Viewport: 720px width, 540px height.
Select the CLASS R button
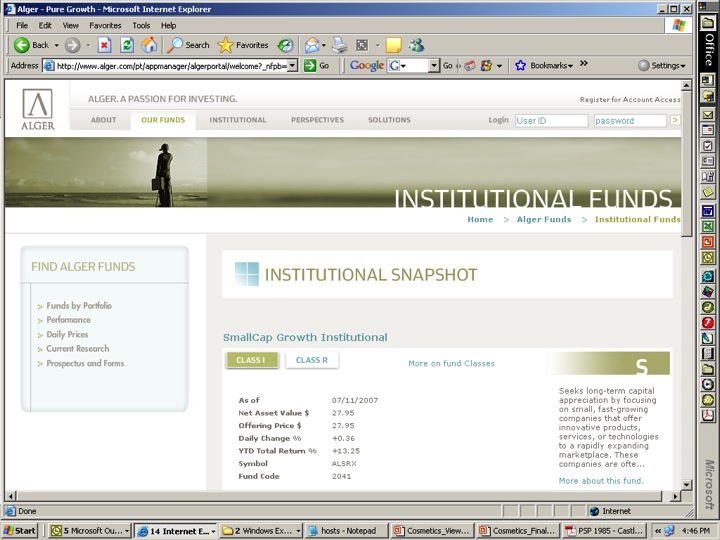pos(312,360)
